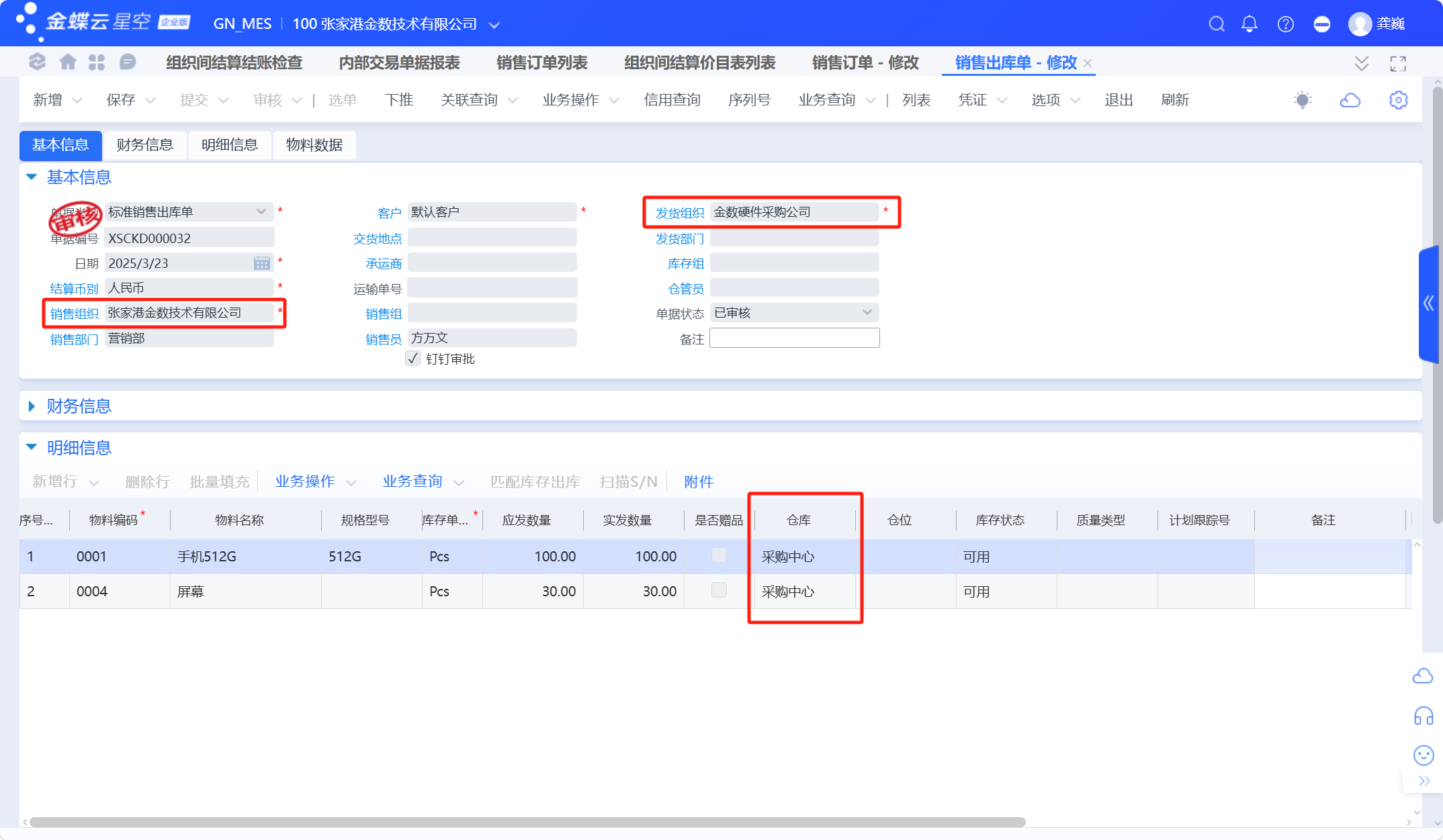Click the cube logo icon in the tab bar
The height and width of the screenshot is (840, 1443).
[x=37, y=62]
